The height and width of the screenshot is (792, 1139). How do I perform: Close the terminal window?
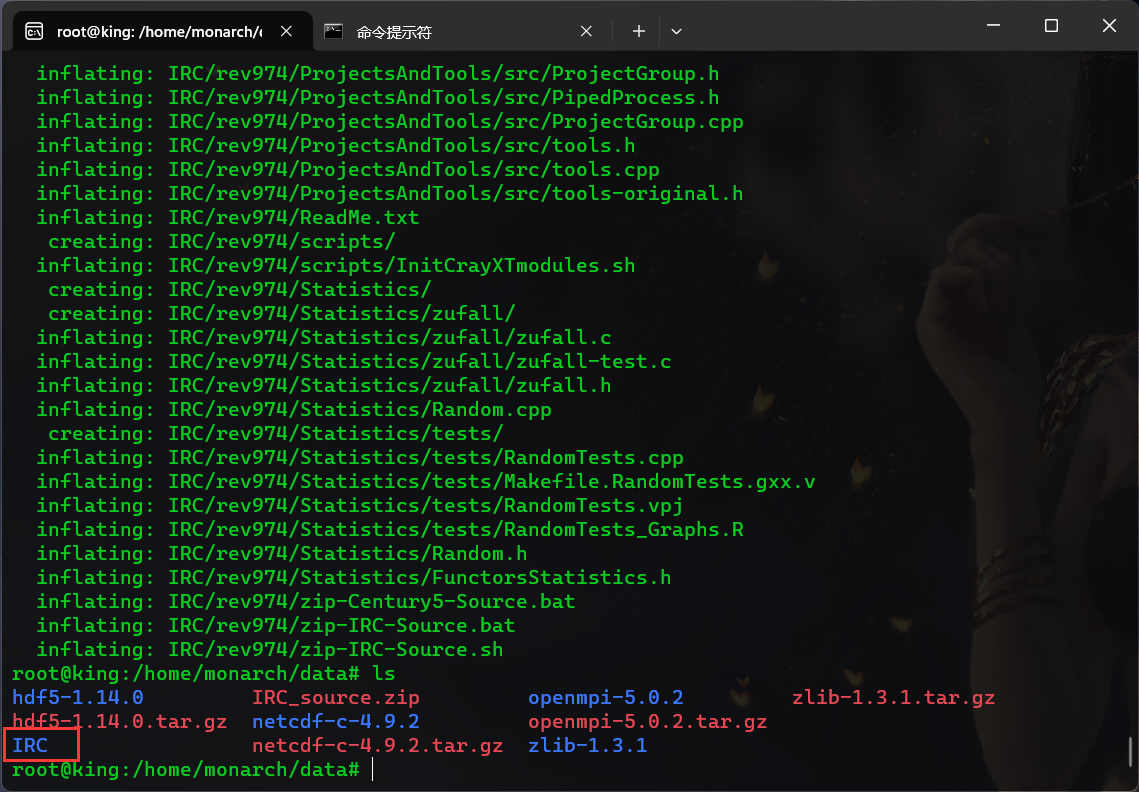pyautogui.click(x=1108, y=25)
